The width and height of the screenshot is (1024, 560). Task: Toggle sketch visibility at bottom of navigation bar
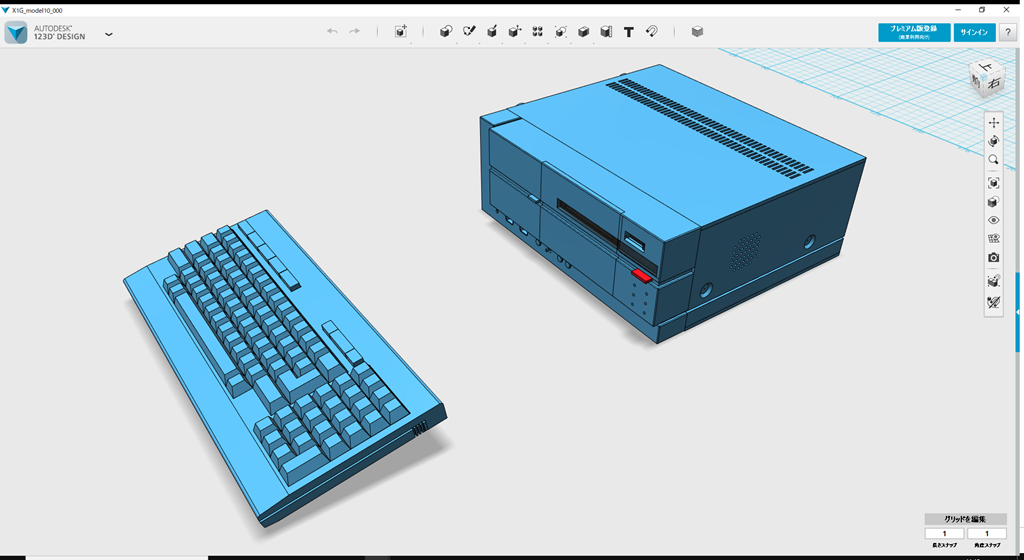point(993,302)
